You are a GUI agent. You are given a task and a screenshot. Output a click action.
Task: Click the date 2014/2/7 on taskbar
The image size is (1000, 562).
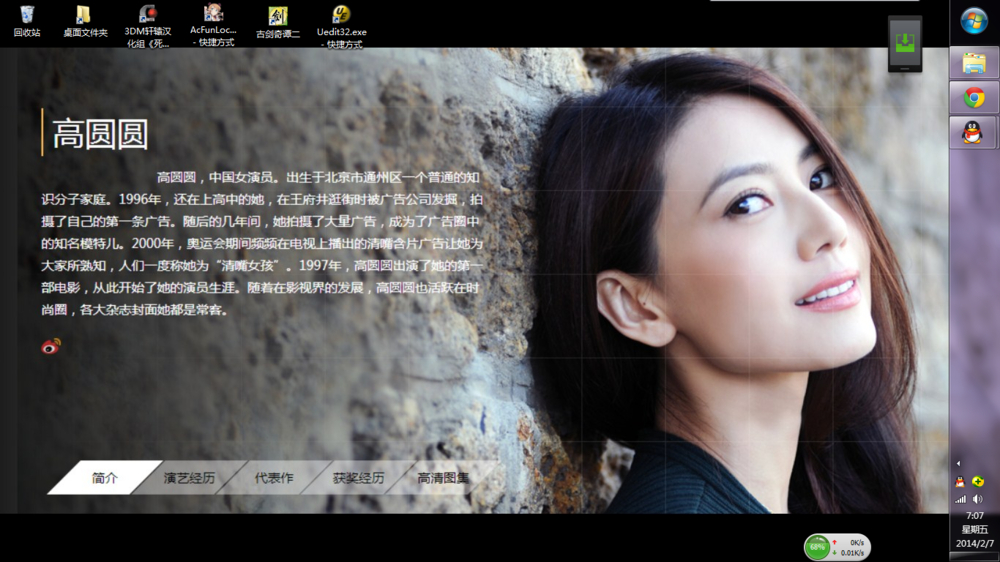click(x=974, y=544)
